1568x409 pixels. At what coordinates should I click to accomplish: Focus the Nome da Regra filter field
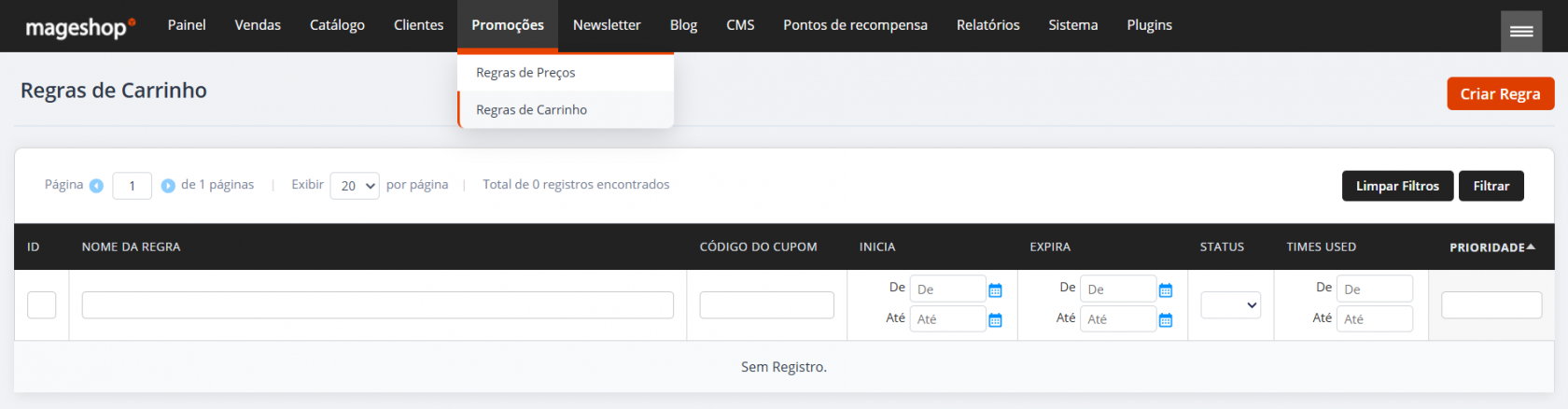(x=377, y=305)
